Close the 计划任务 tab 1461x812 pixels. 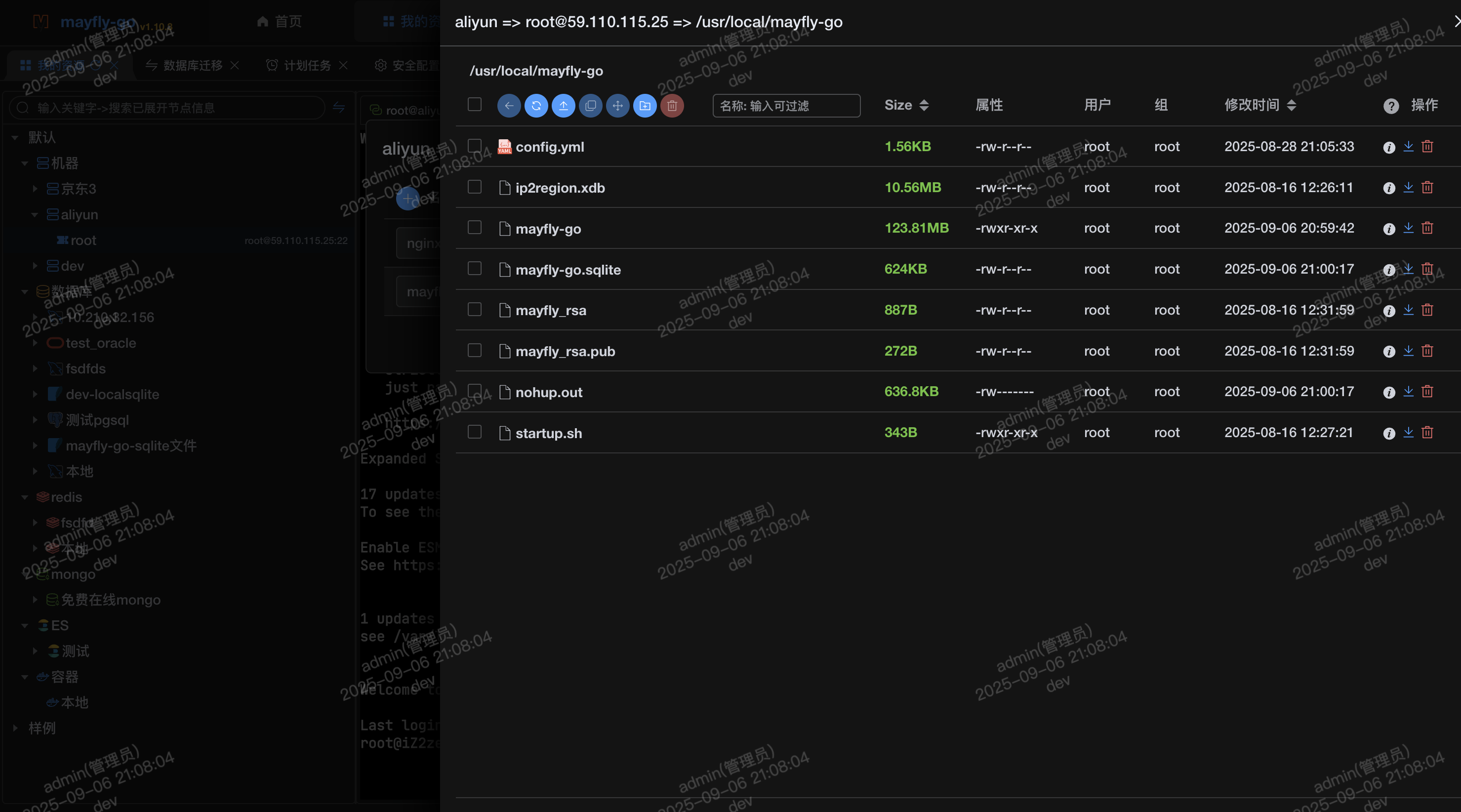[343, 65]
